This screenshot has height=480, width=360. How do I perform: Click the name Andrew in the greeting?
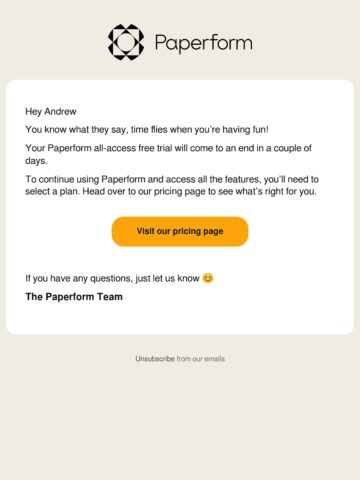point(60,111)
